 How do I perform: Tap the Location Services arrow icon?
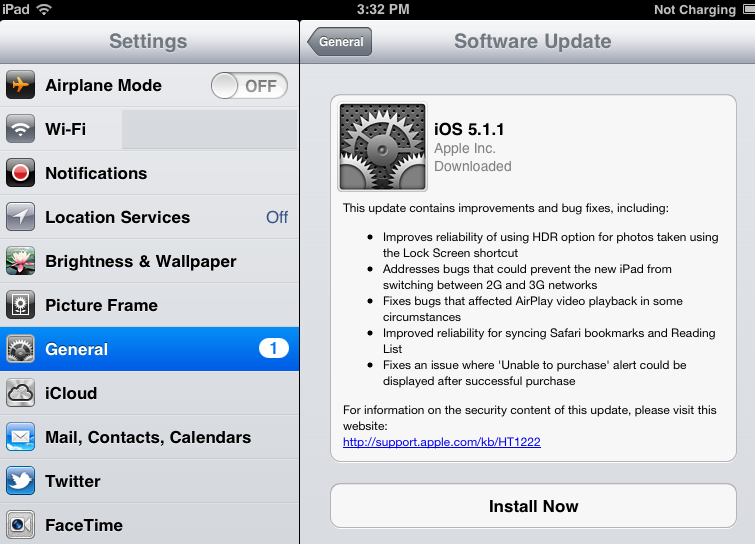tap(20, 217)
